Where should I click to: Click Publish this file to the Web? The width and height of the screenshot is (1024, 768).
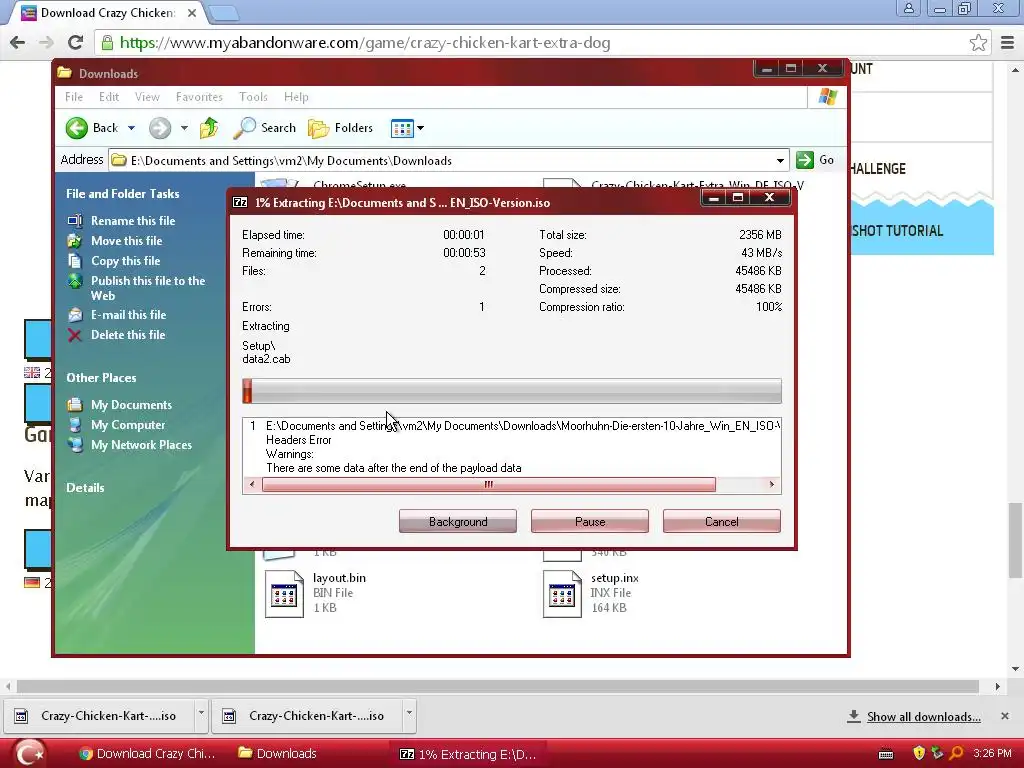click(x=148, y=288)
